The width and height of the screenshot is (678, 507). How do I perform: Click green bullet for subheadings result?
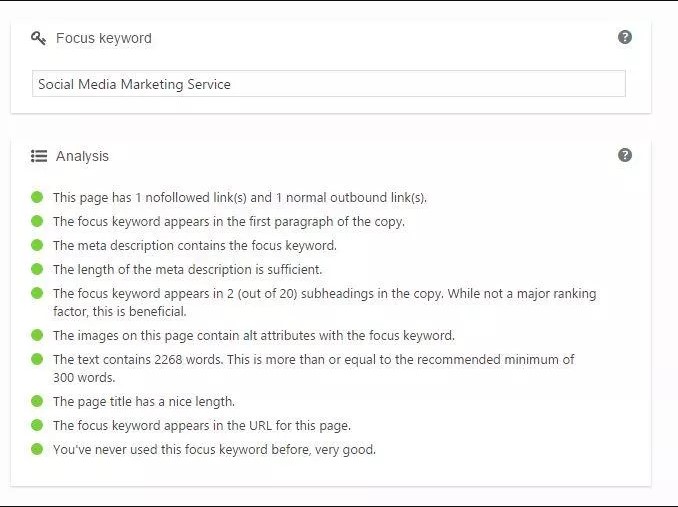(x=37, y=293)
